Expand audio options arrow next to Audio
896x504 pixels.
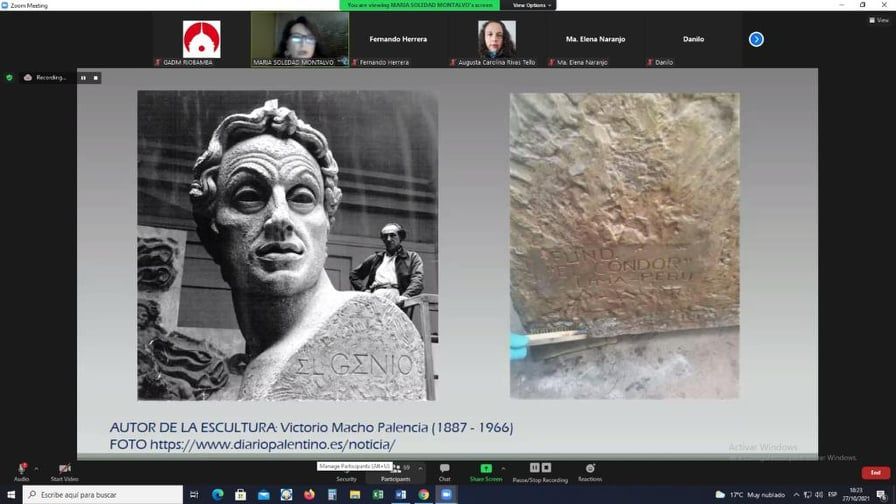(37, 468)
